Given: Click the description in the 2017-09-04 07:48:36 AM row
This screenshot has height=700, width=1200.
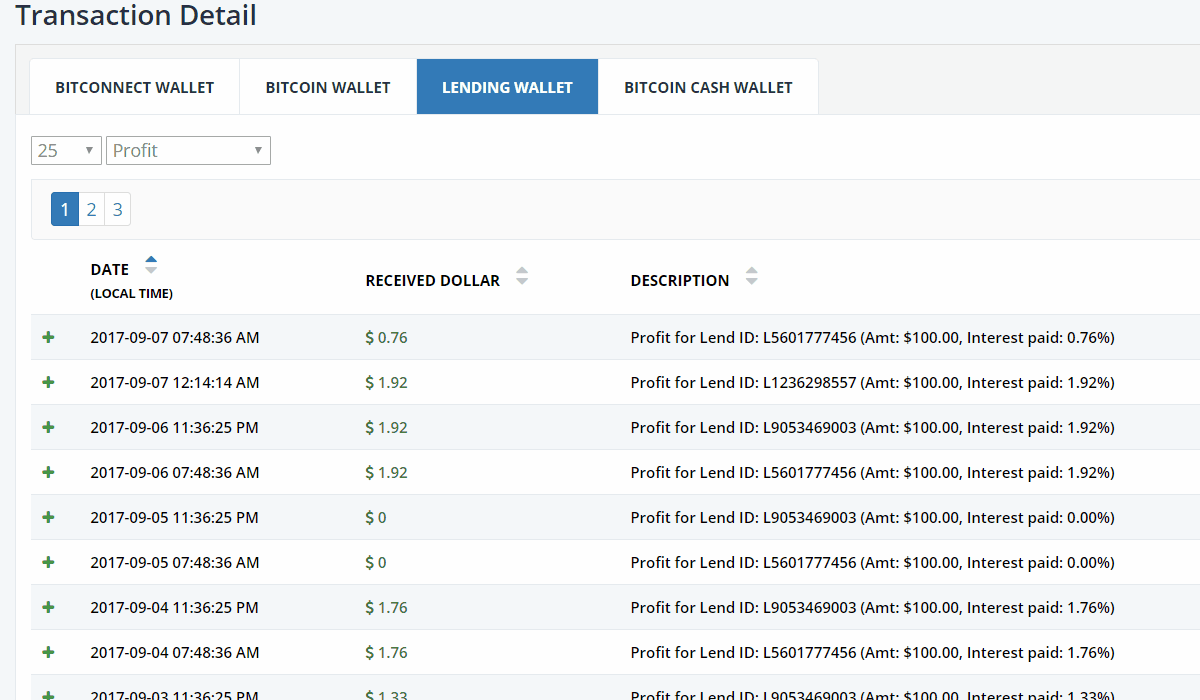Looking at the screenshot, I should coord(873,653).
